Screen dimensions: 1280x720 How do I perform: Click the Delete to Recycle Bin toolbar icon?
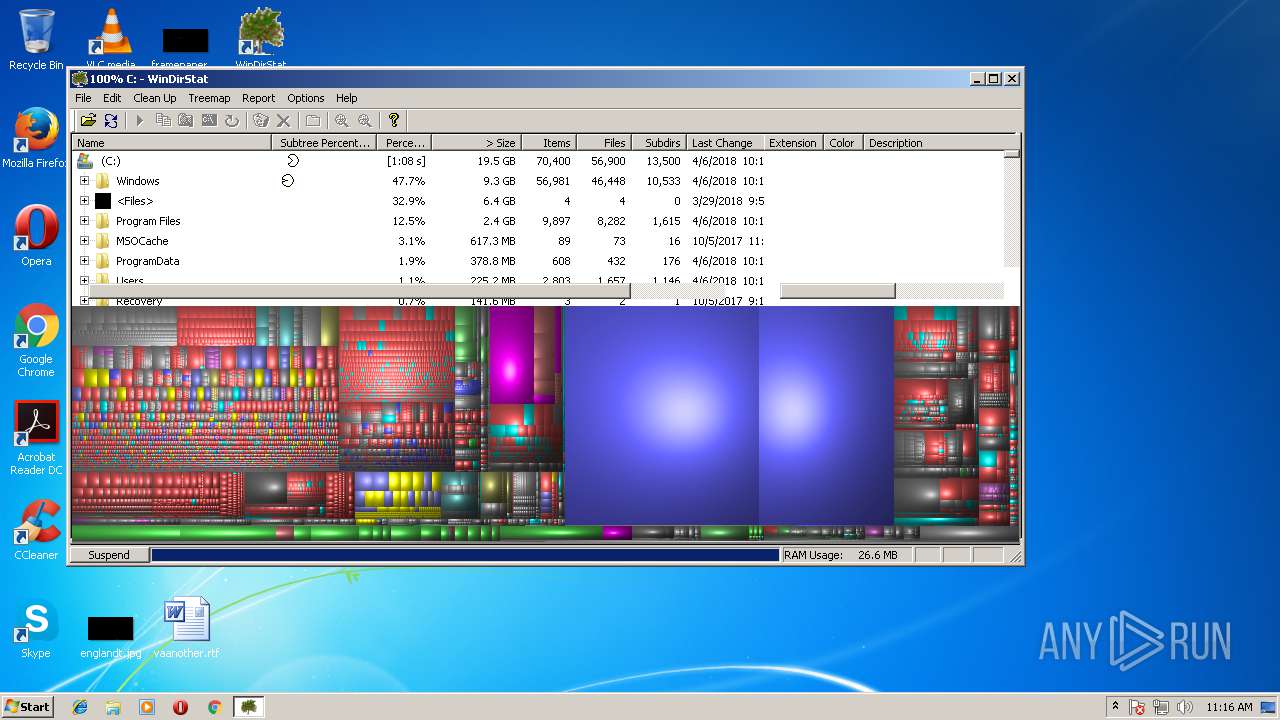pyautogui.click(x=261, y=120)
